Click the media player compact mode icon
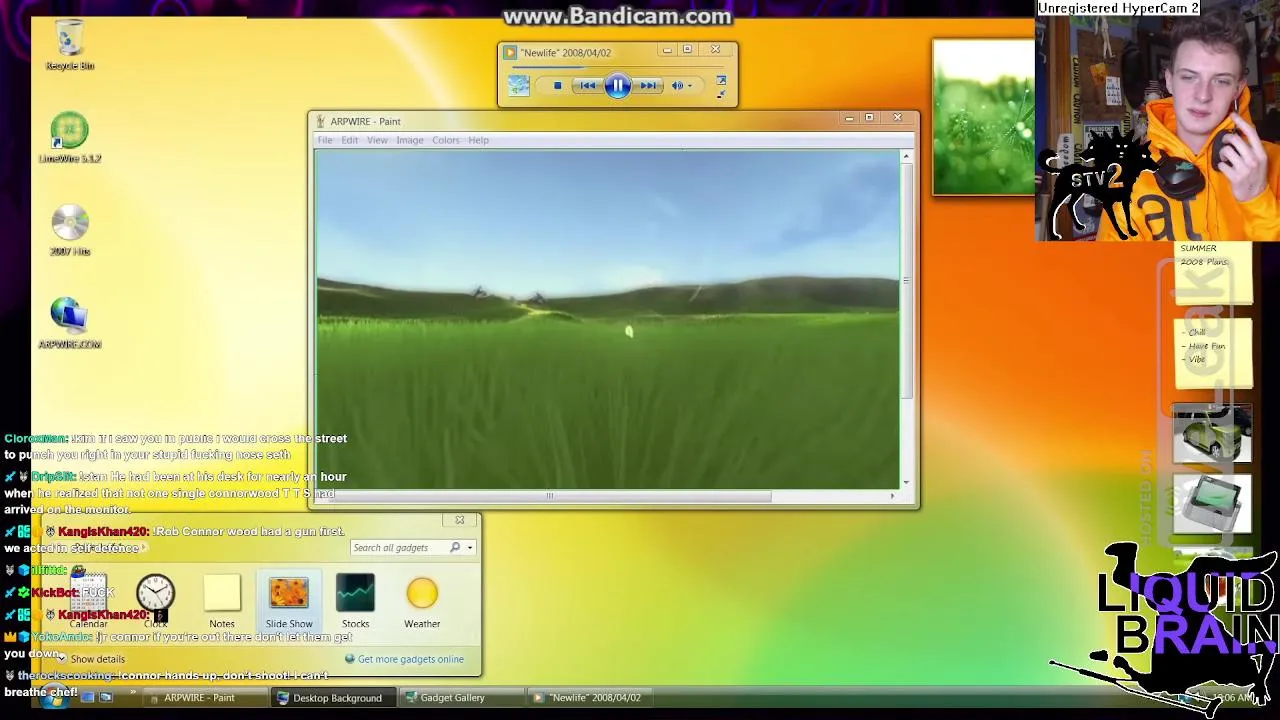The height and width of the screenshot is (720, 1280). click(721, 94)
